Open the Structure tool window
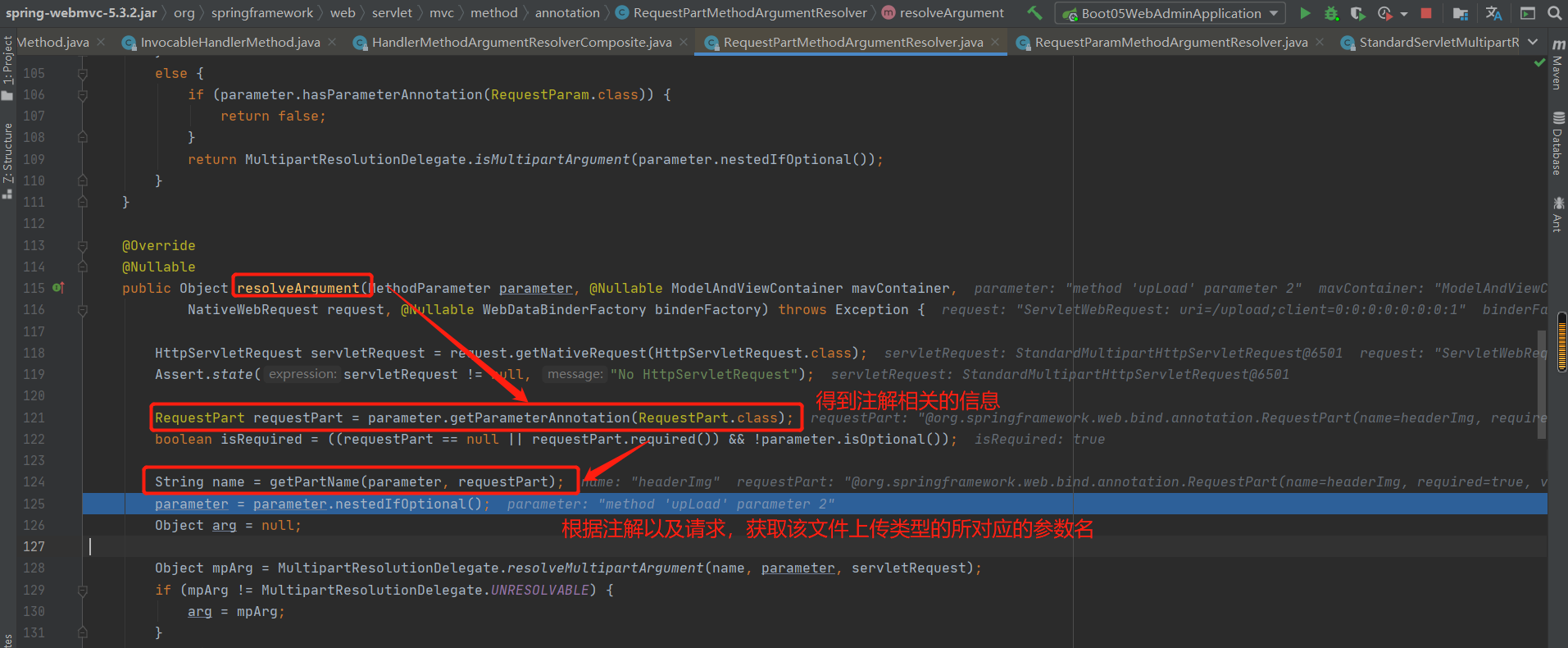This screenshot has height=648, width=1568. pyautogui.click(x=7, y=161)
